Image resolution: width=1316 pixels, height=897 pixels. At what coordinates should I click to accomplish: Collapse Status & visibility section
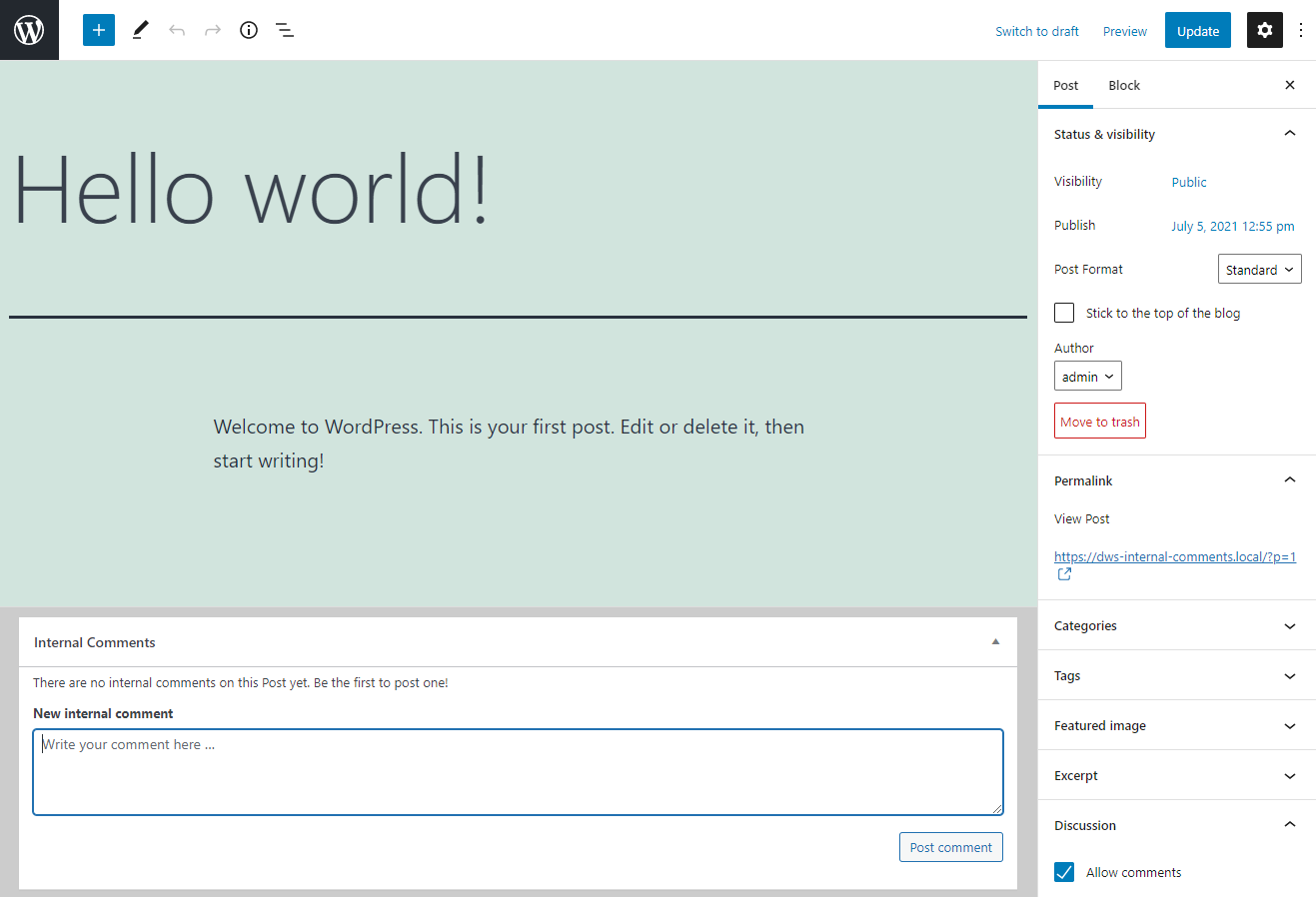point(1177,134)
